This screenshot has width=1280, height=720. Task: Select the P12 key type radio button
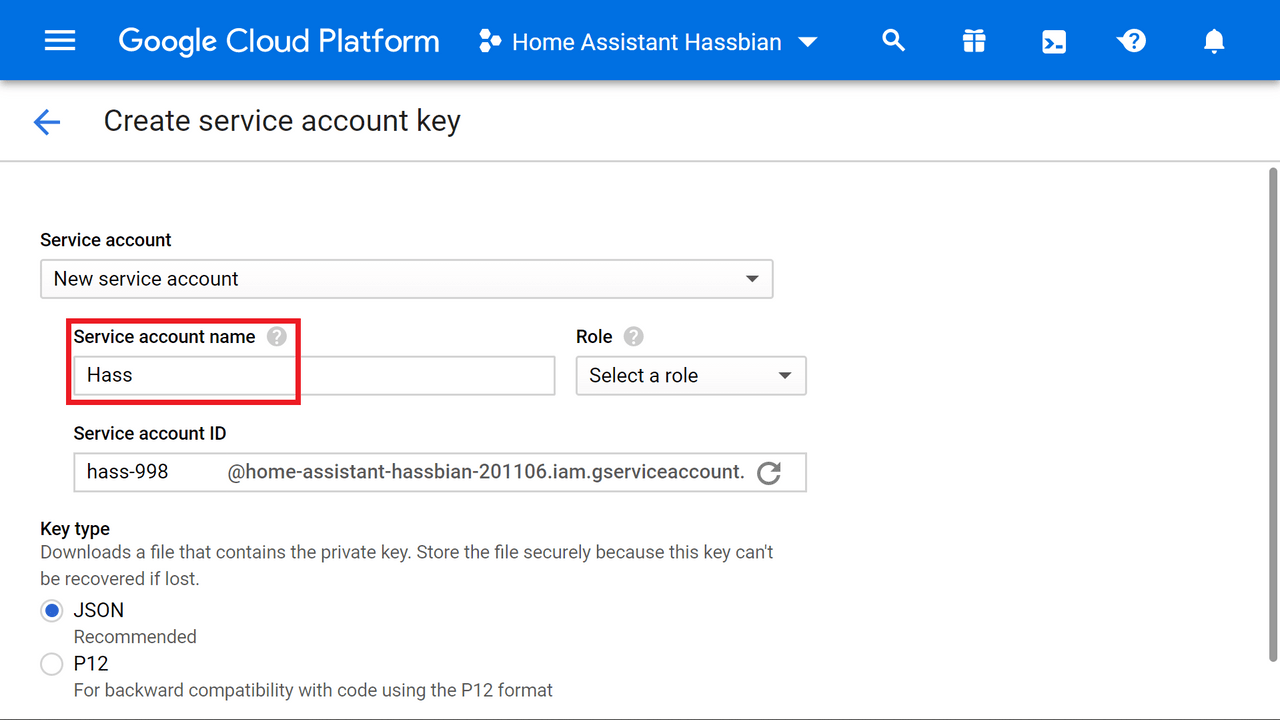(52, 664)
